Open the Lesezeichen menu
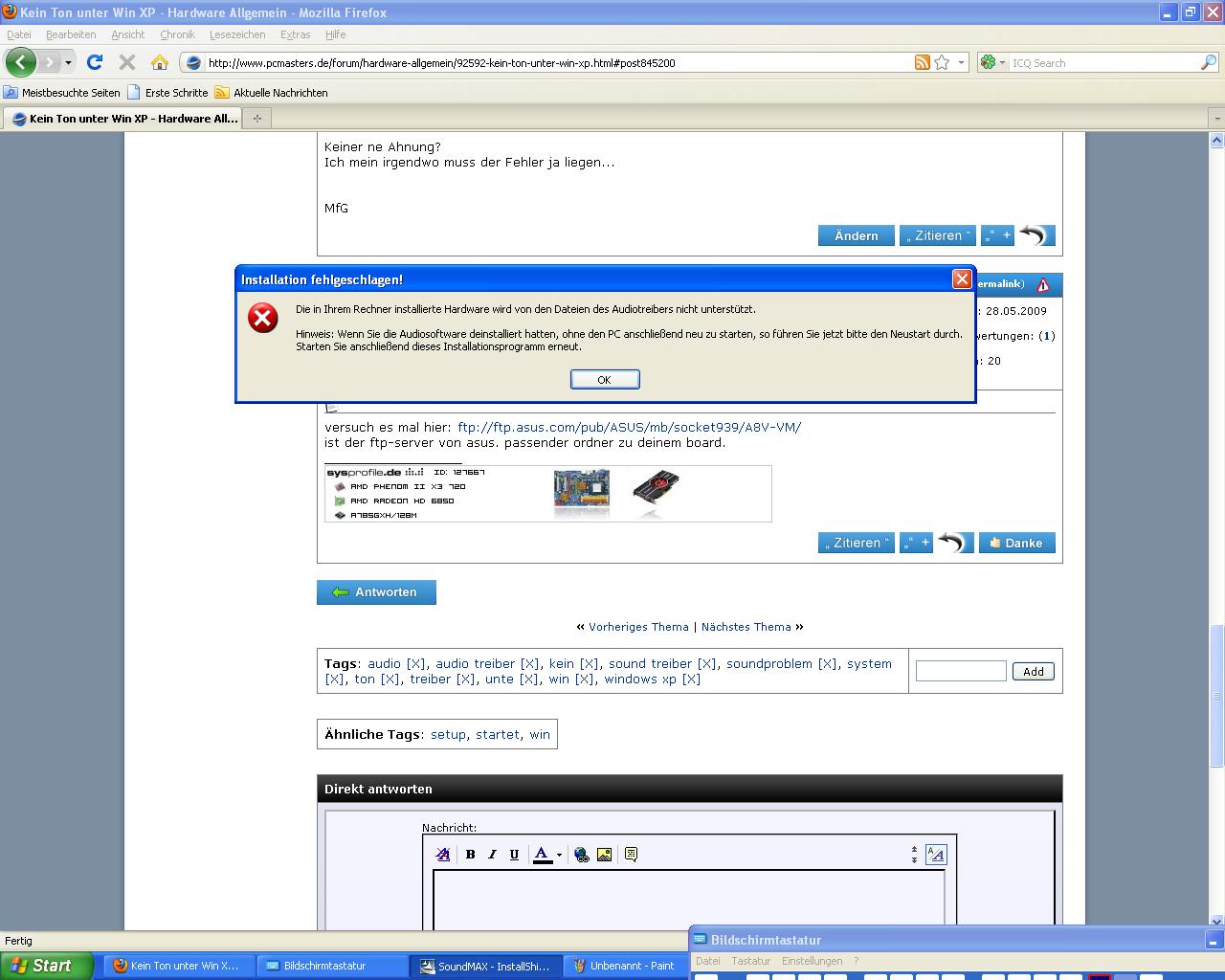 [236, 34]
